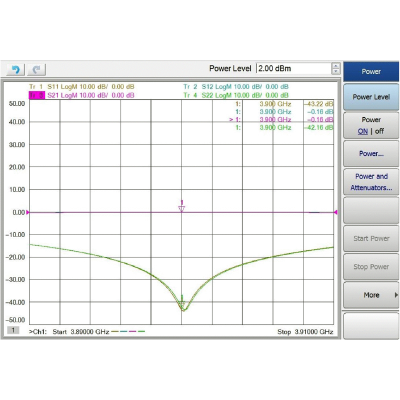The image size is (400, 400).
Task: Toggle Power ON | off softkey
Action: tap(371, 125)
